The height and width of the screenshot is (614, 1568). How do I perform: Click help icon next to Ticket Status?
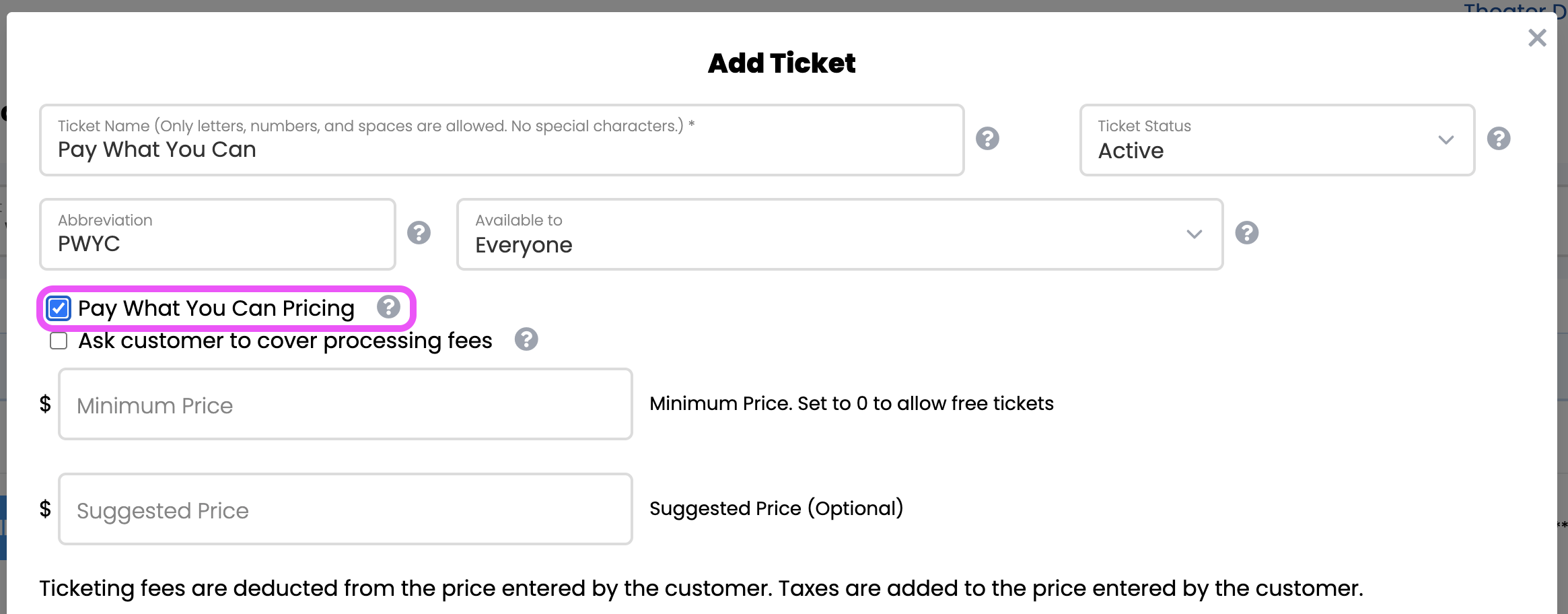point(1499,139)
